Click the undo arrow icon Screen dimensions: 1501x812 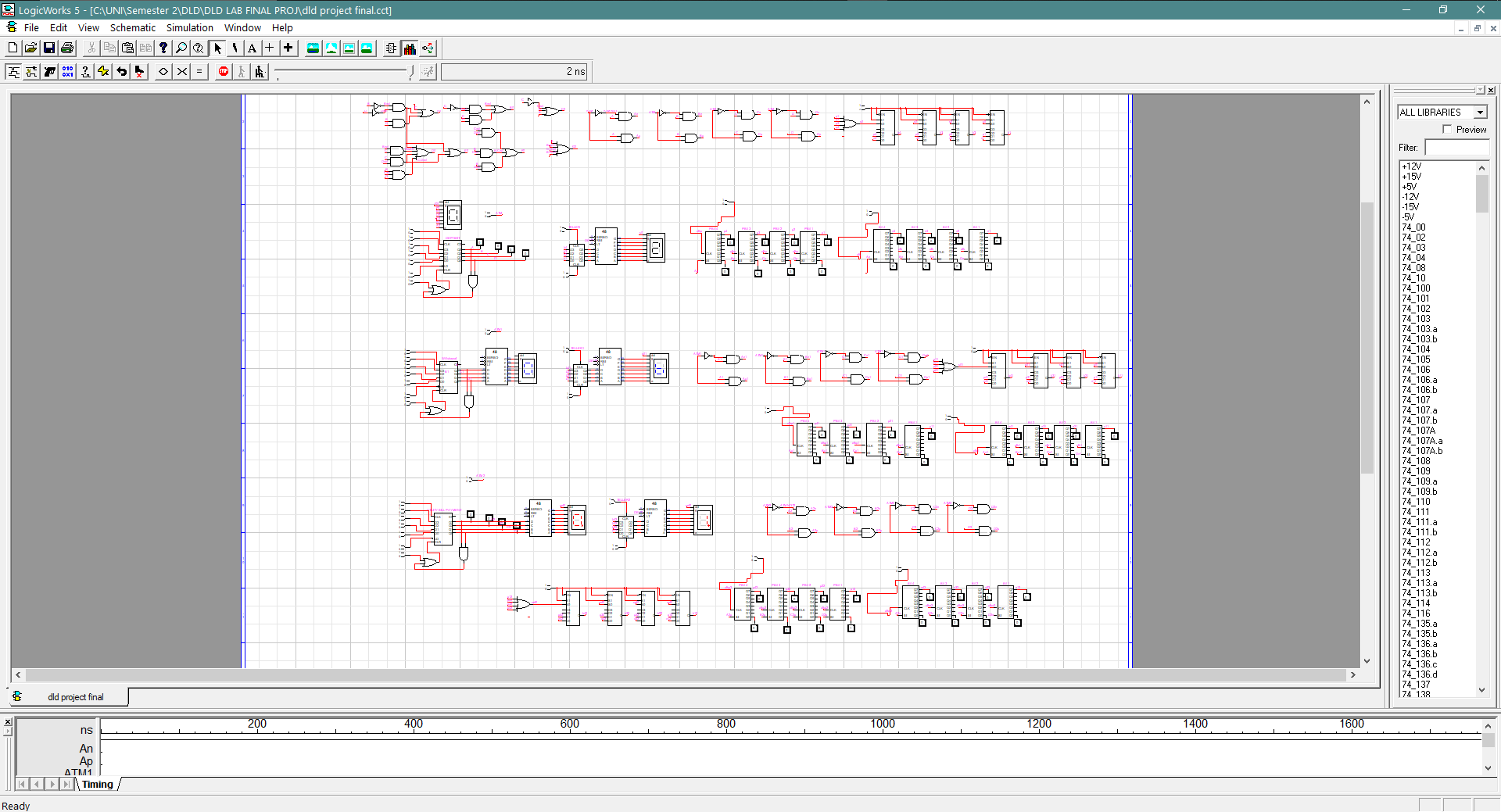[122, 72]
